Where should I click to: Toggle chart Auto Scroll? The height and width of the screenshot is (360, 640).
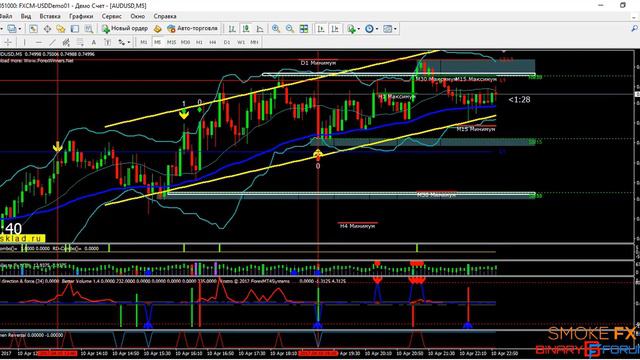321,29
